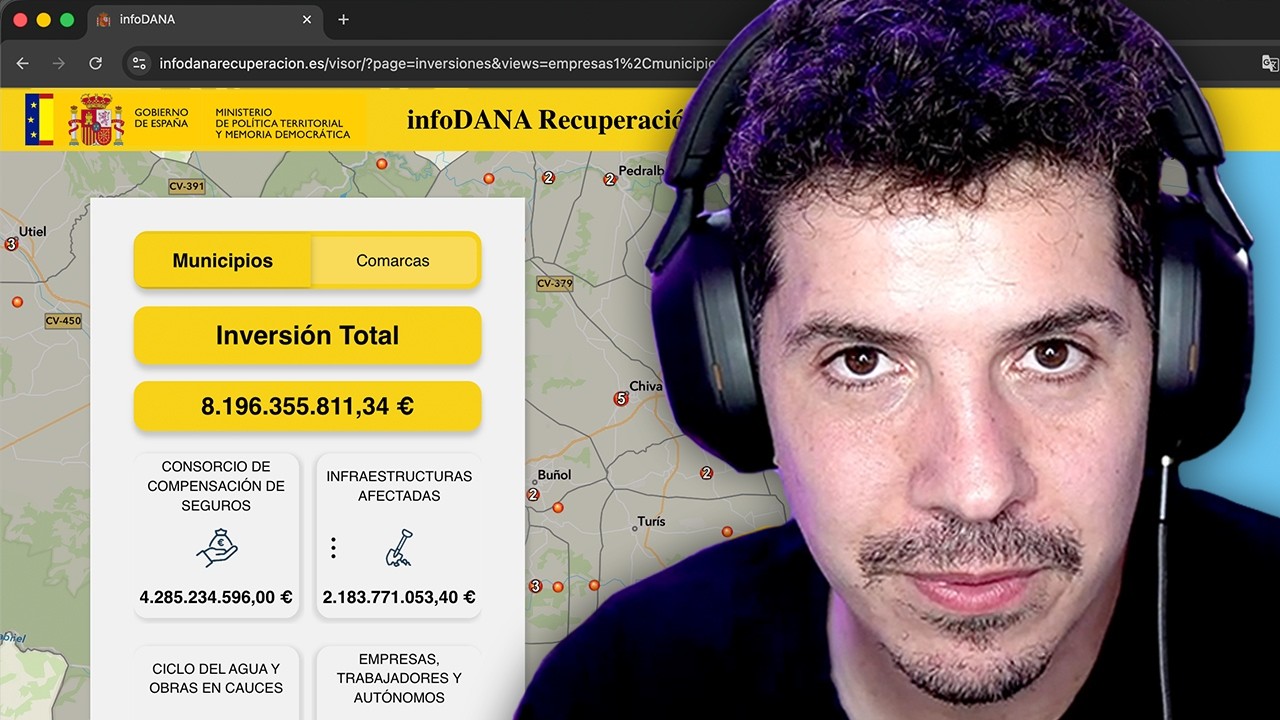Switch to Comarcas view

(x=393, y=260)
